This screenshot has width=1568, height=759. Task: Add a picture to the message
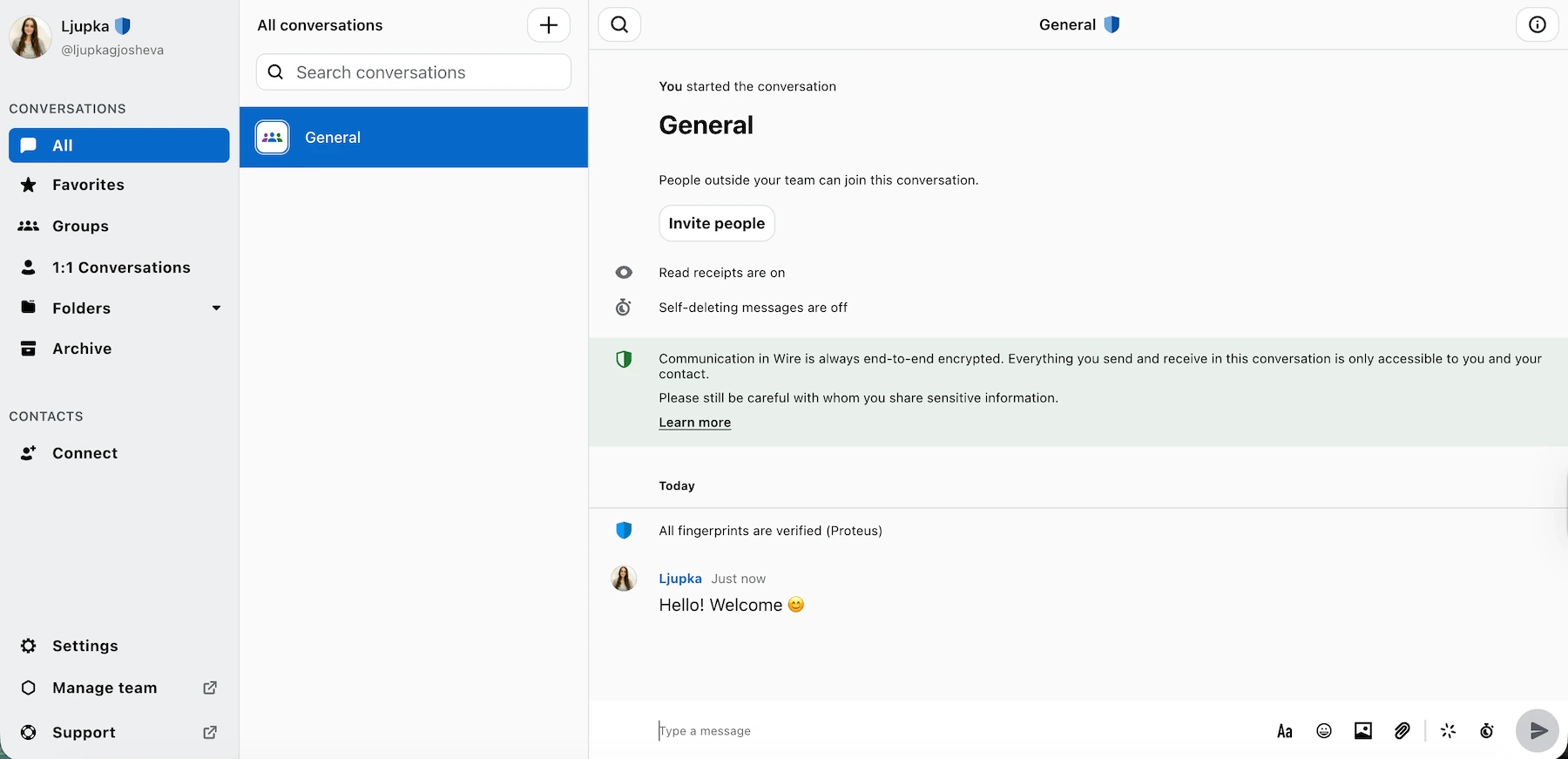pos(1363,731)
